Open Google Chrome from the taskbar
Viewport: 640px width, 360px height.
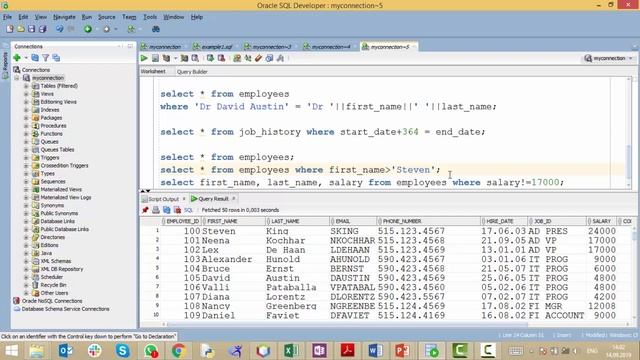(x=178, y=351)
